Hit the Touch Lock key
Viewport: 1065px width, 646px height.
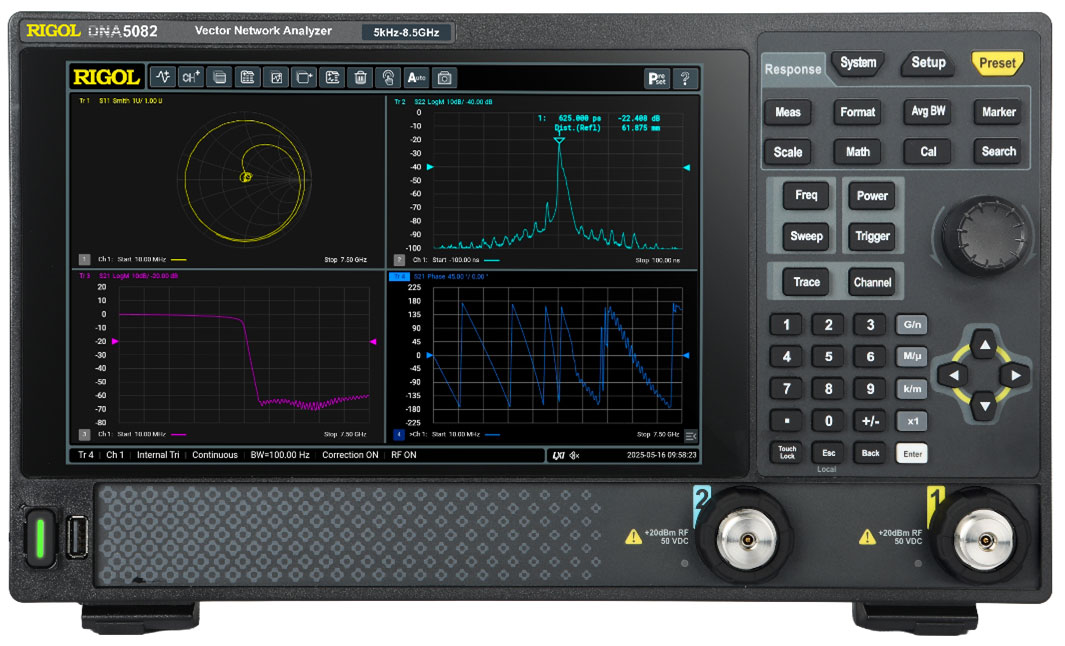point(787,453)
